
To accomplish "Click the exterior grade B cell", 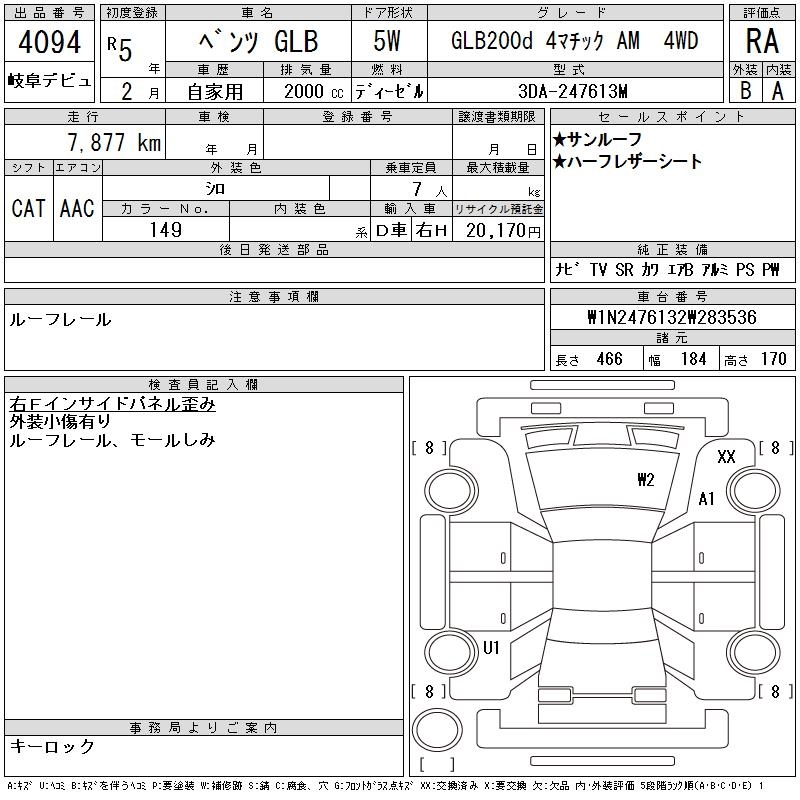I will (745, 91).
